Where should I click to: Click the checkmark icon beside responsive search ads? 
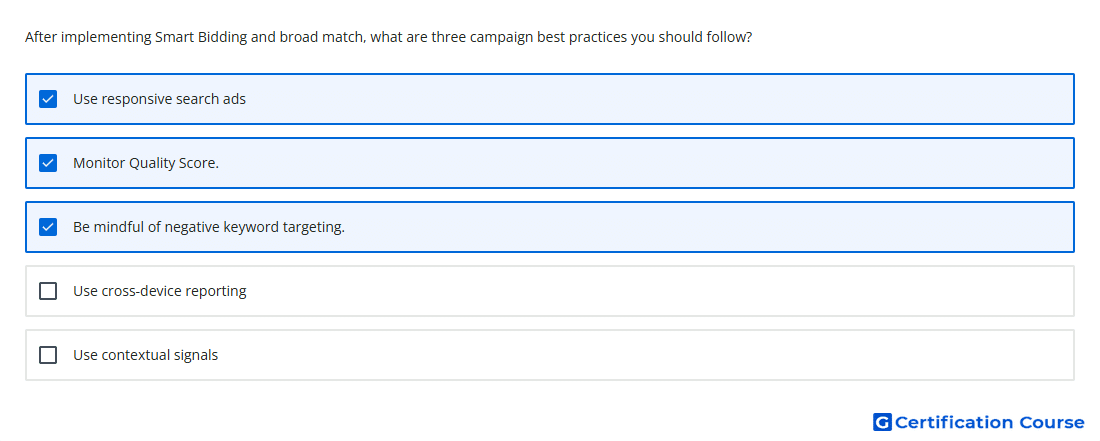[48, 99]
